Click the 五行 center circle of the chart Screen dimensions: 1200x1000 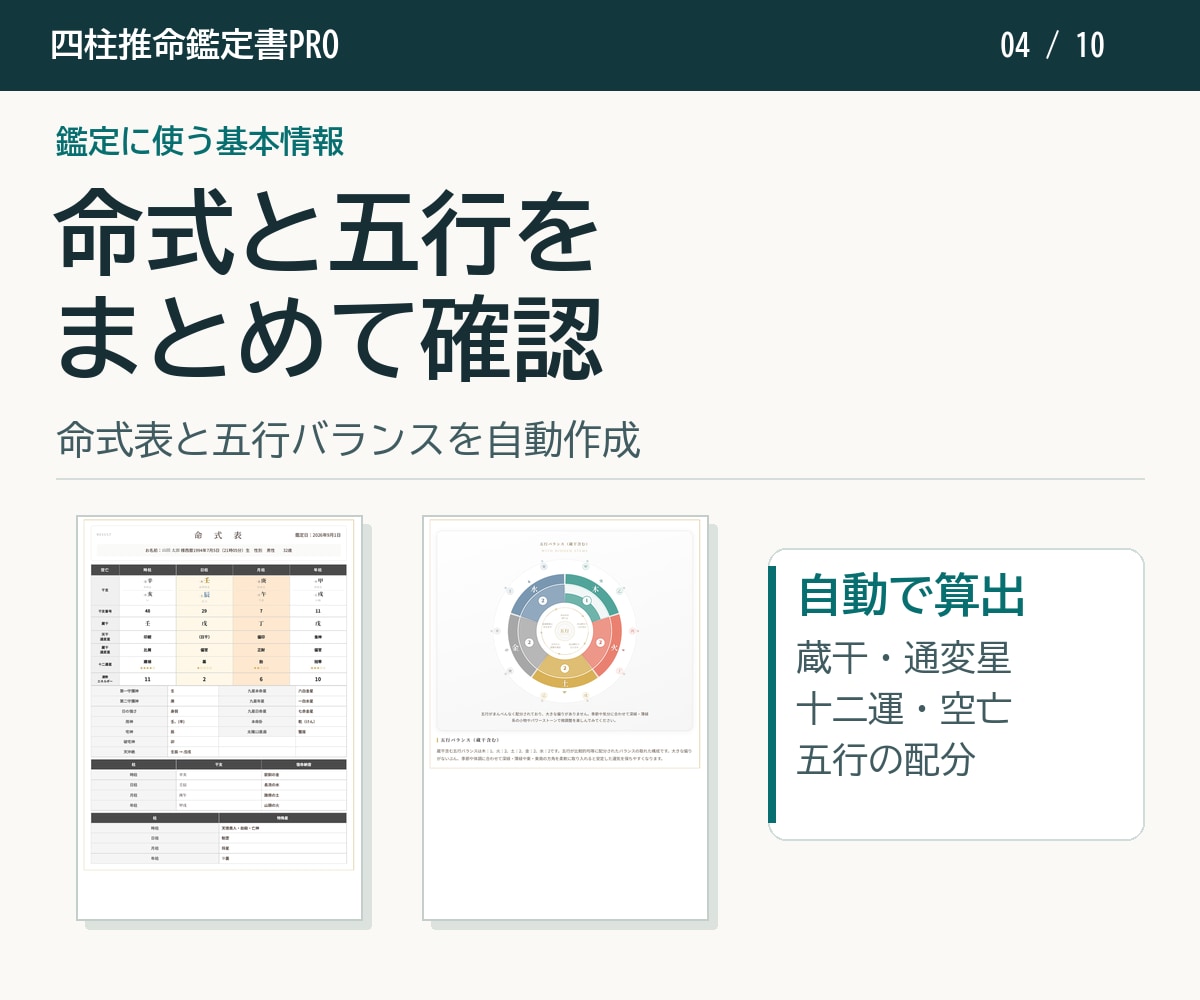565,631
